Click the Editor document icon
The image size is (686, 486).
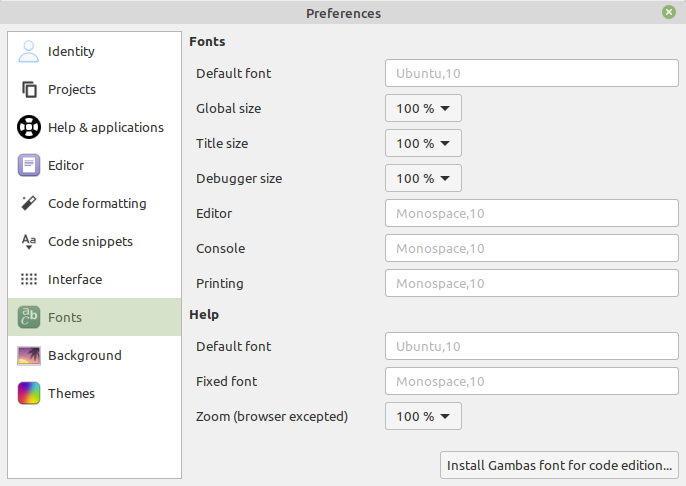[x=29, y=165]
